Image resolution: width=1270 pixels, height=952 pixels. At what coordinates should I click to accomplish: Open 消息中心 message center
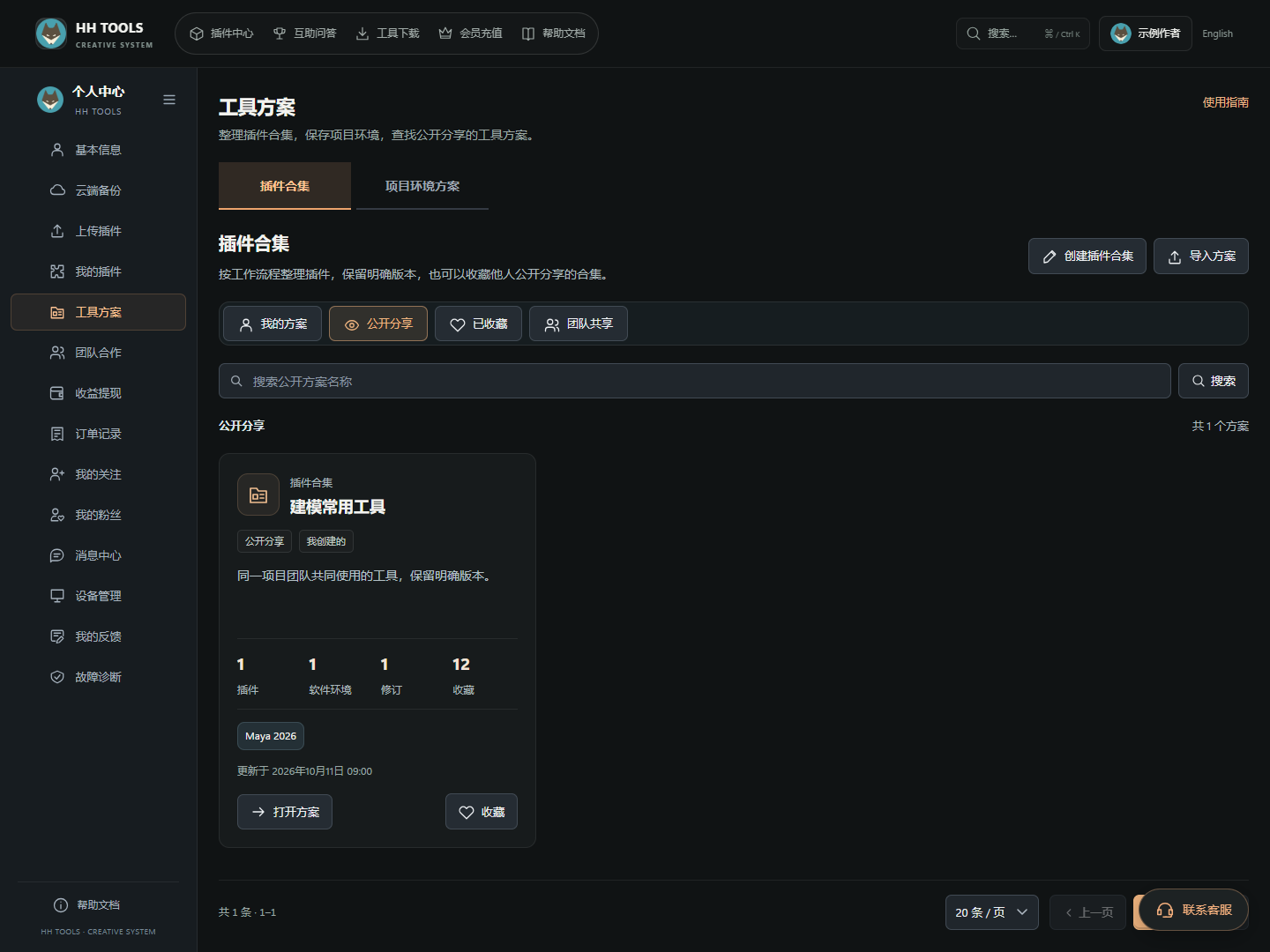[x=98, y=555]
